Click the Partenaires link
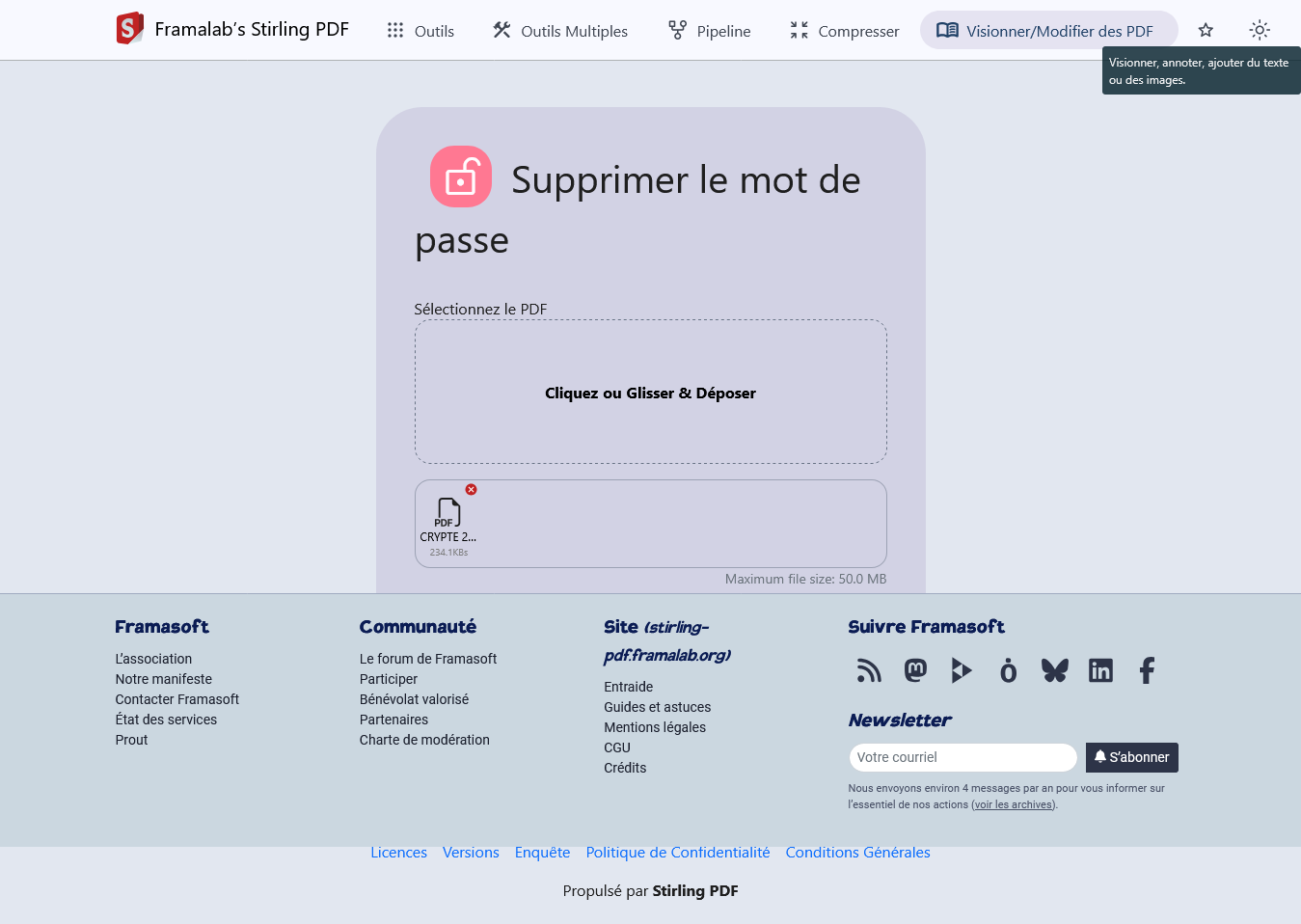The width and height of the screenshot is (1301, 924). [393, 720]
